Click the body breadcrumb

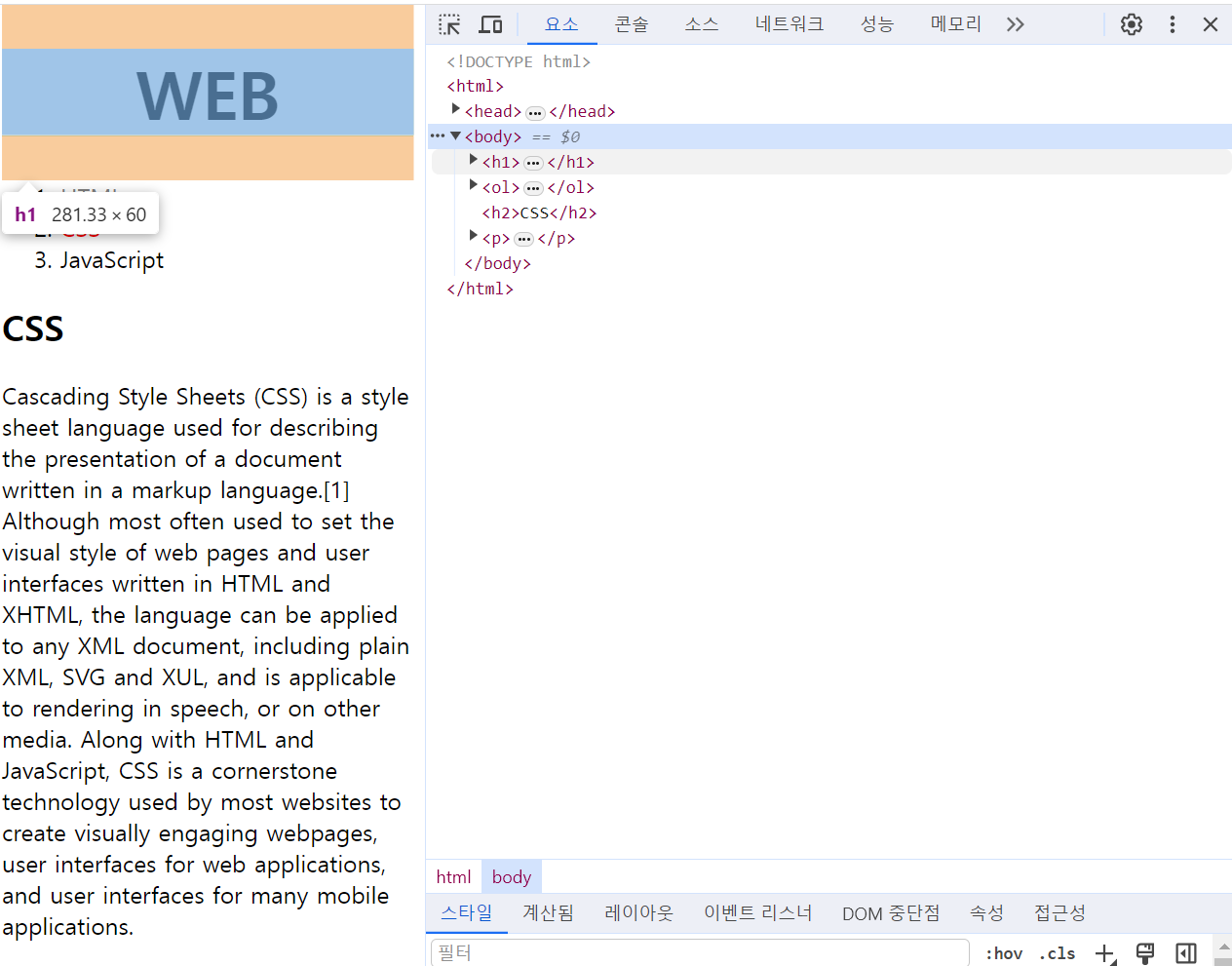point(511,876)
